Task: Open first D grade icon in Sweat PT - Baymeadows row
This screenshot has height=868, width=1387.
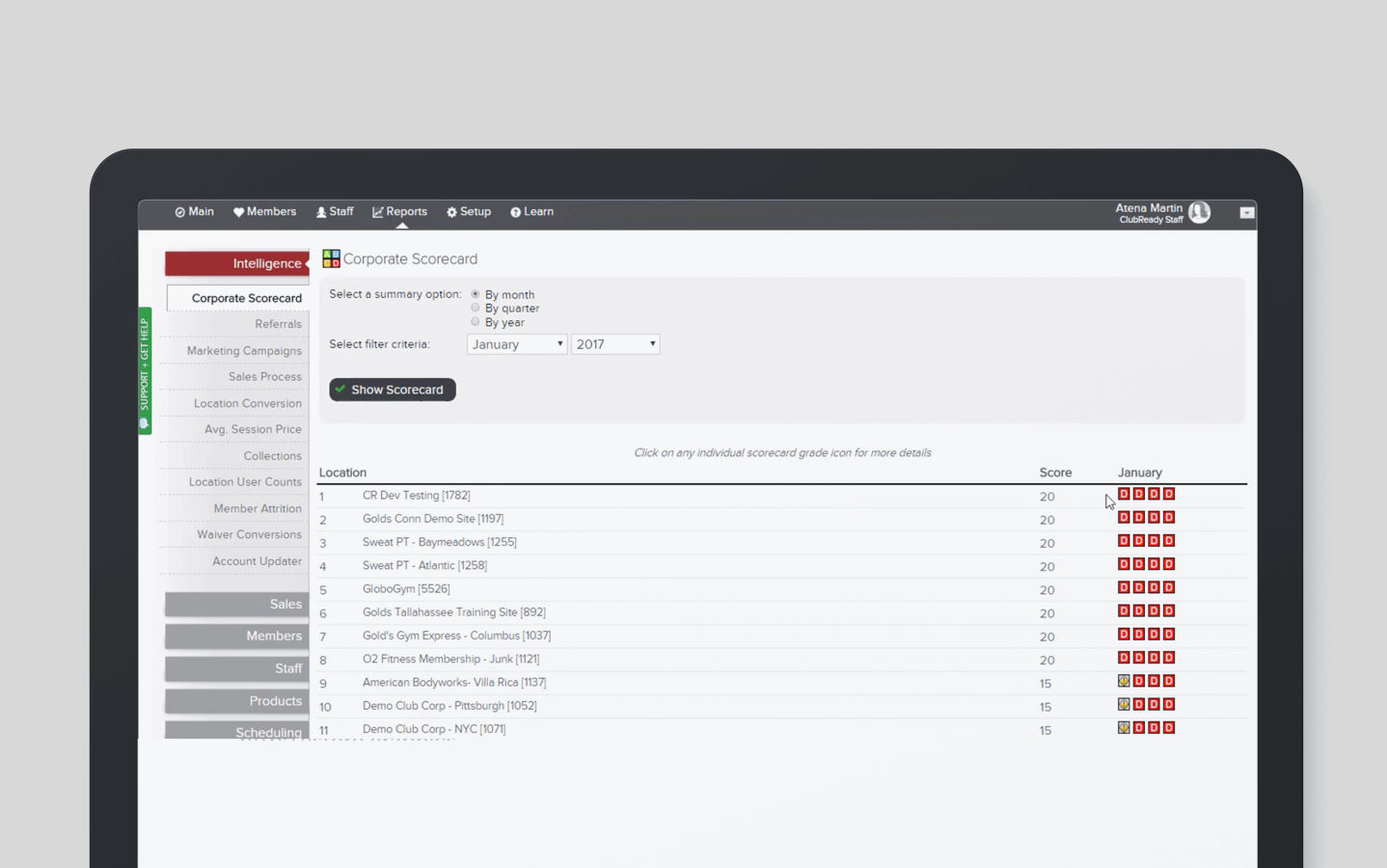Action: coord(1124,541)
